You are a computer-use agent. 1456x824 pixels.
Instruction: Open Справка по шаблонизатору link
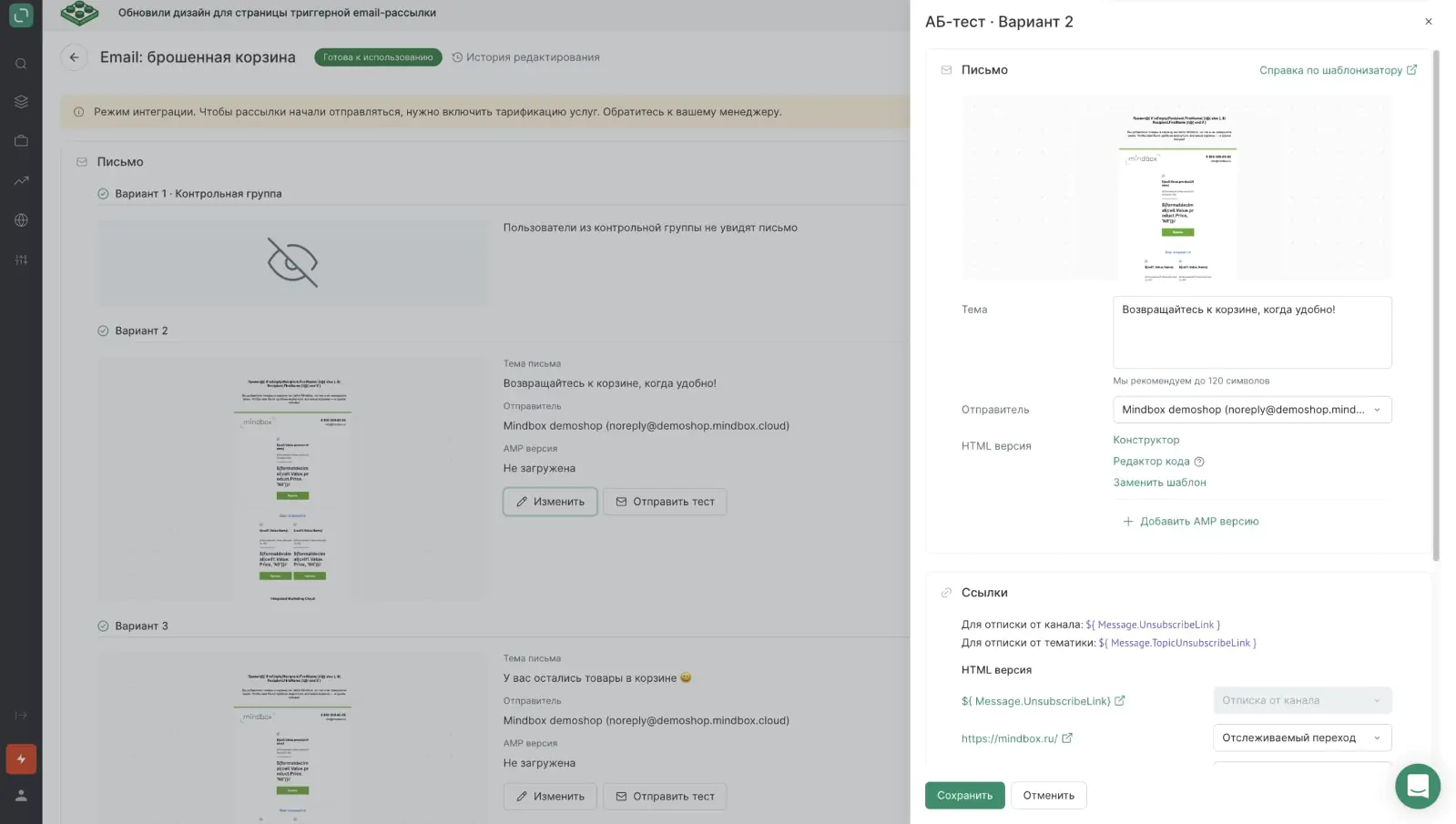click(x=1338, y=70)
